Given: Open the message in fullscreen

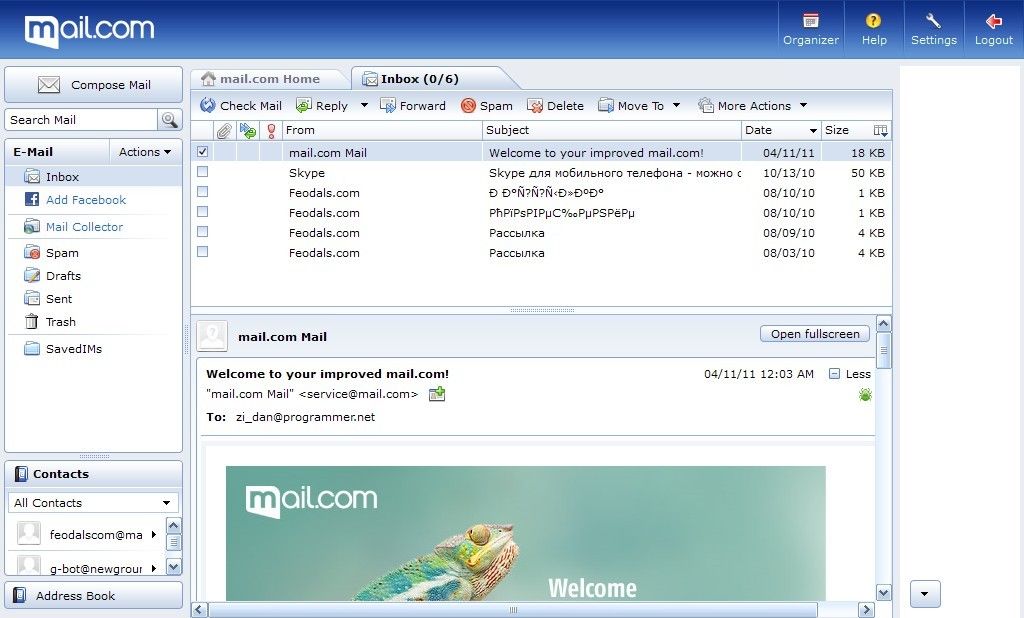Looking at the screenshot, I should [814, 334].
